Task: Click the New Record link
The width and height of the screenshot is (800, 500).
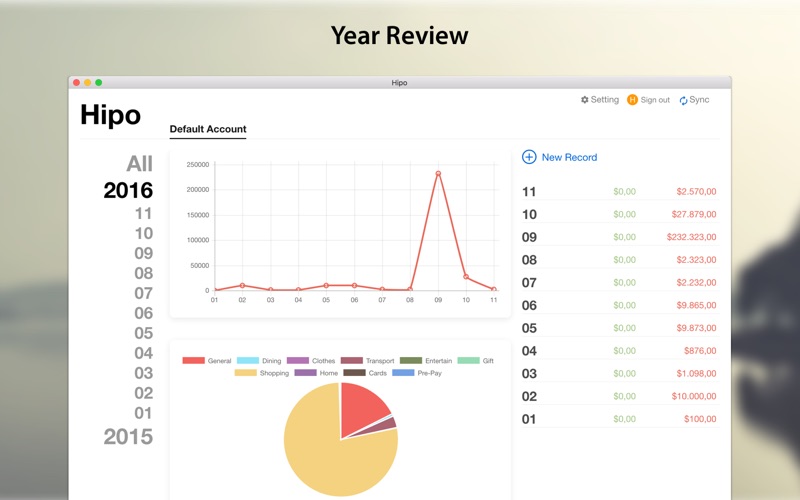Action: tap(569, 157)
